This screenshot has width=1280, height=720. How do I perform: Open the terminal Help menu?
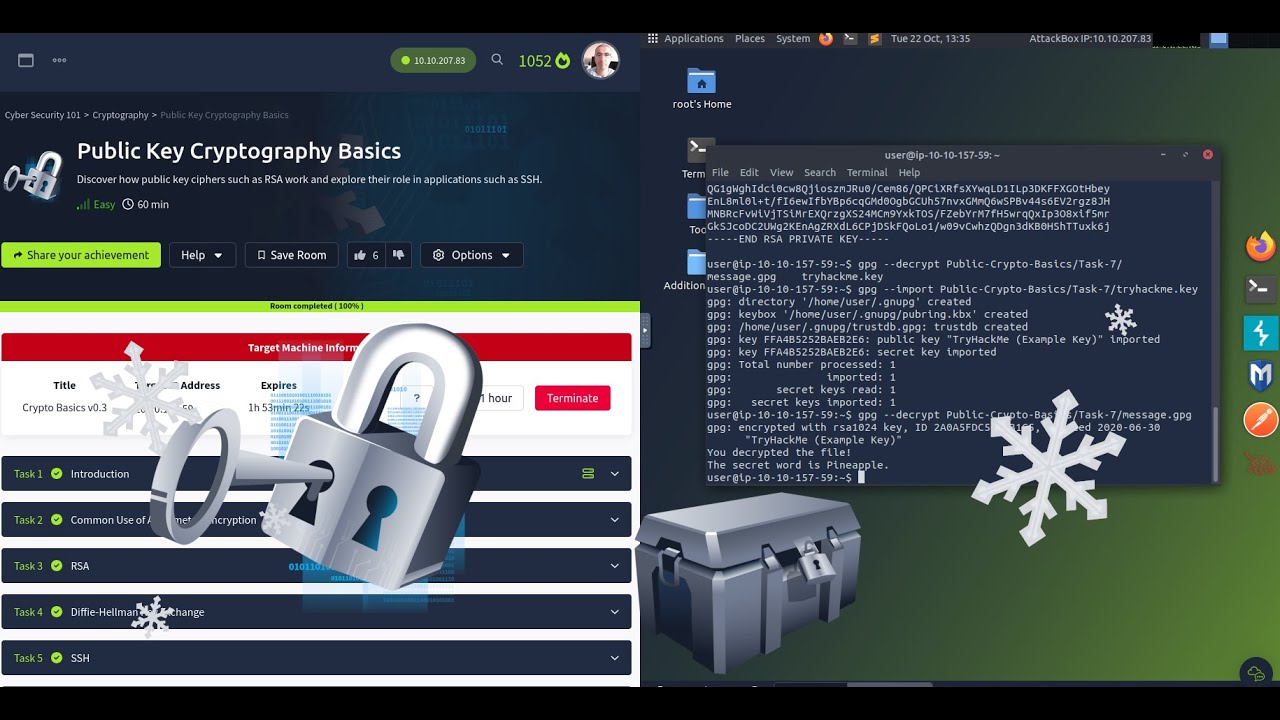pyautogui.click(x=909, y=173)
